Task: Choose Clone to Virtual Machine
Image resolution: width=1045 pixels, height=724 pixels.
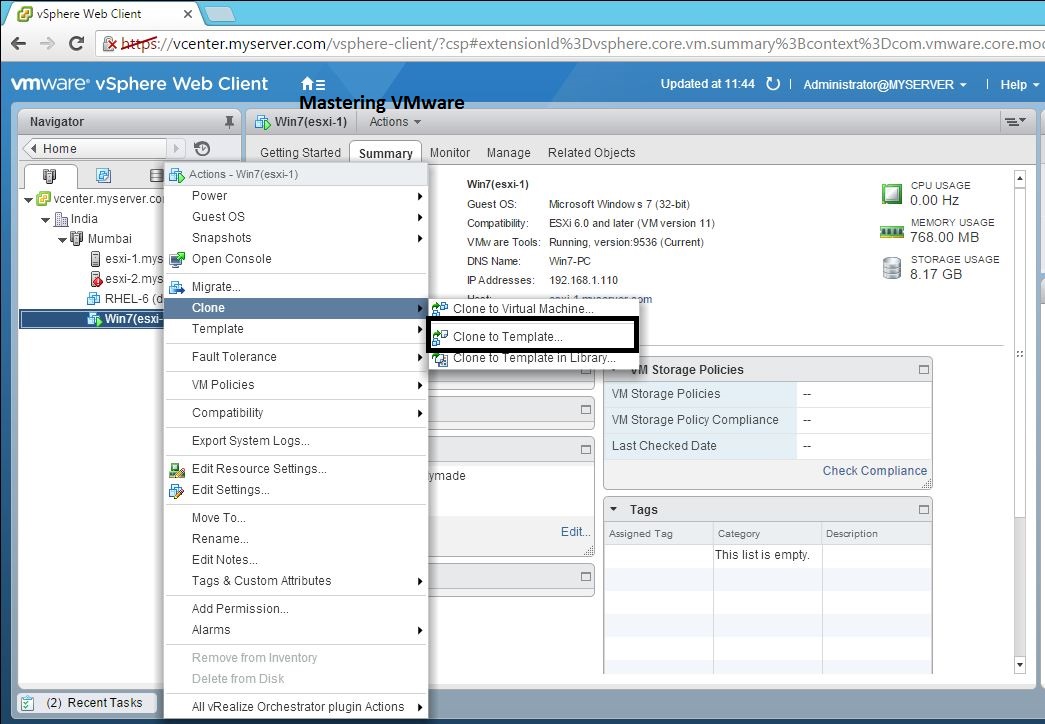Action: pos(534,309)
